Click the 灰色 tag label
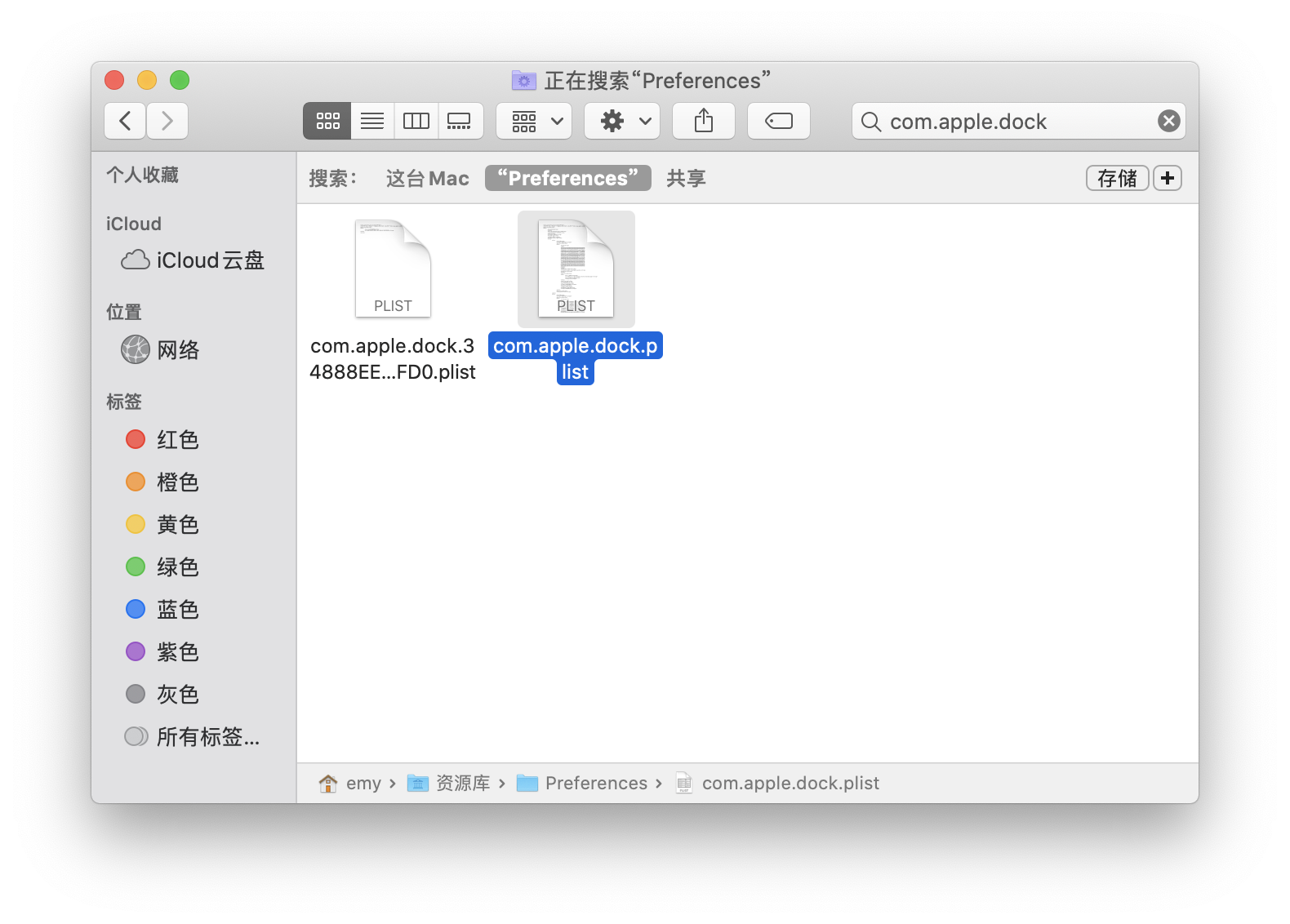 pyautogui.click(x=178, y=695)
